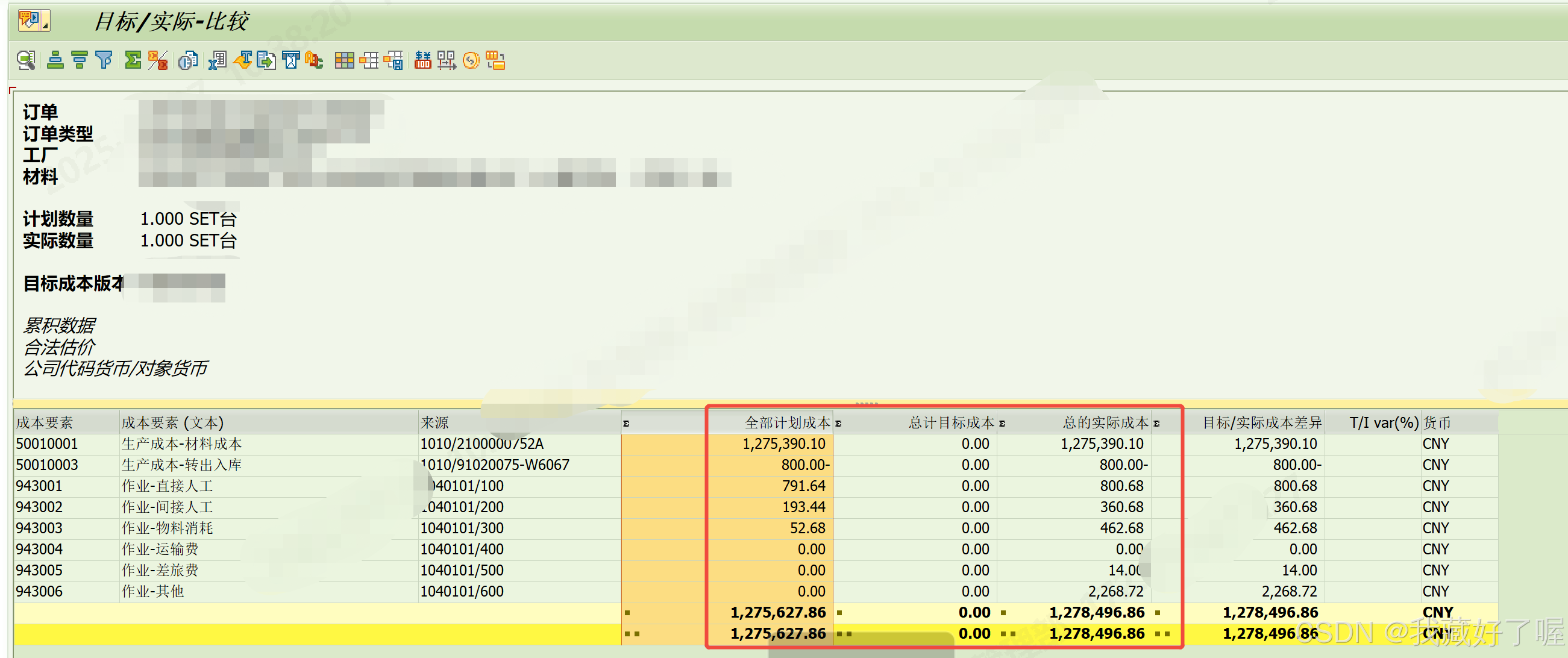
Task: Export to local file via the toolbar icon
Action: (x=266, y=60)
